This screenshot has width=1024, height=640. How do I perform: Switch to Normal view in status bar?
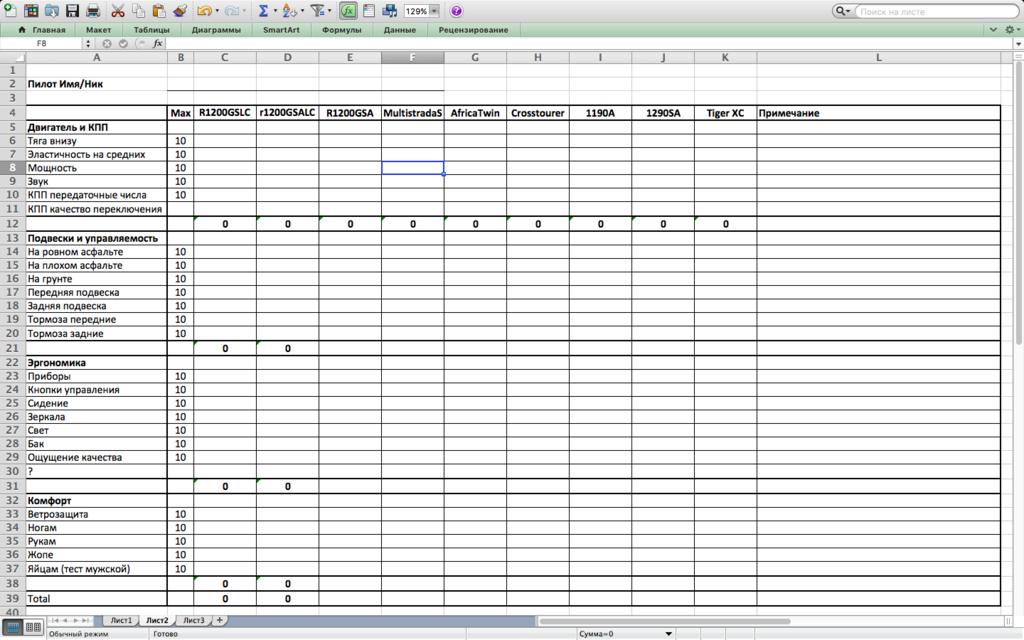12,627
